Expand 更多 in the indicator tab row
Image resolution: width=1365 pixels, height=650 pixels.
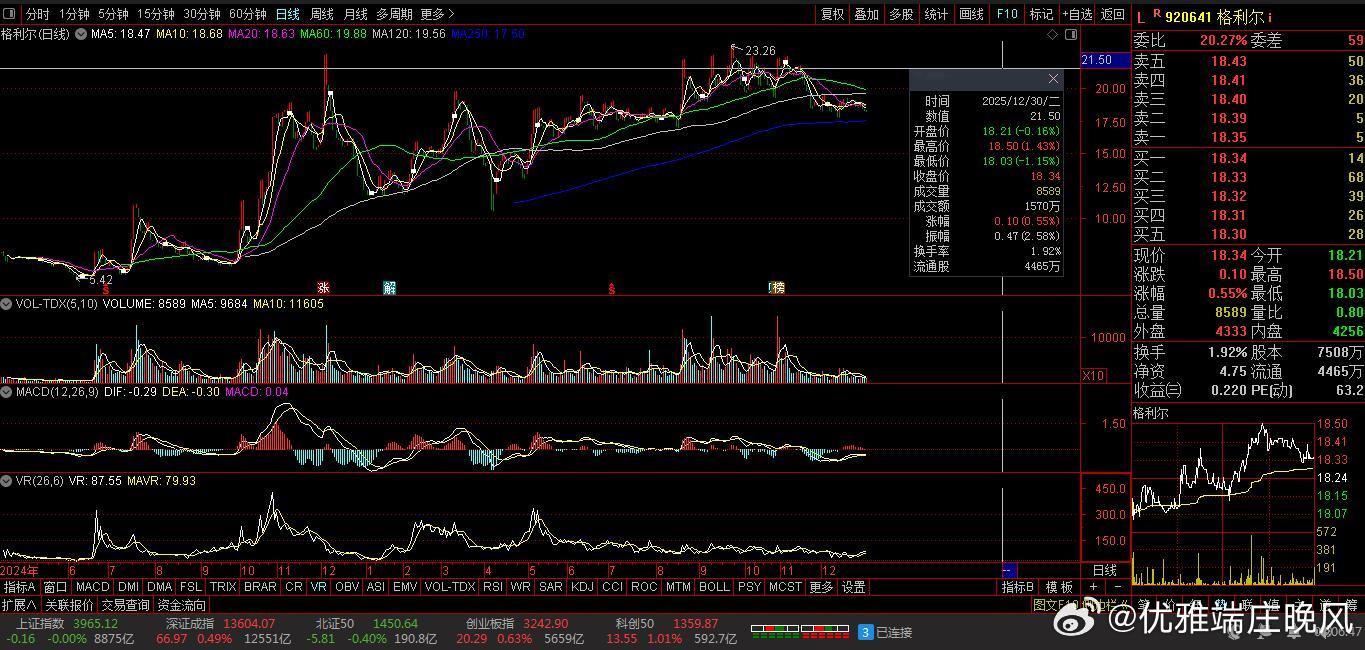[821, 587]
